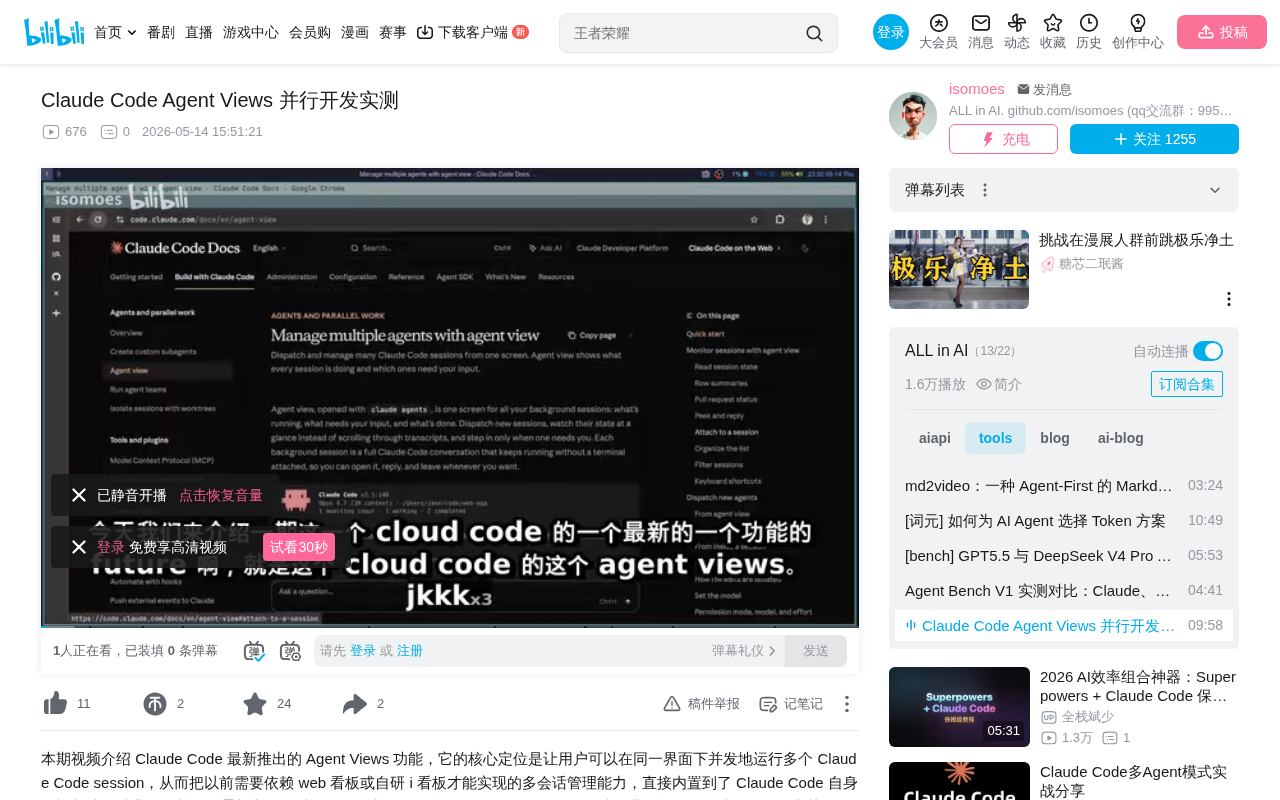This screenshot has height=800, width=1280.
Task: Click the 试看30秒 trial button
Action: pyautogui.click(x=299, y=547)
